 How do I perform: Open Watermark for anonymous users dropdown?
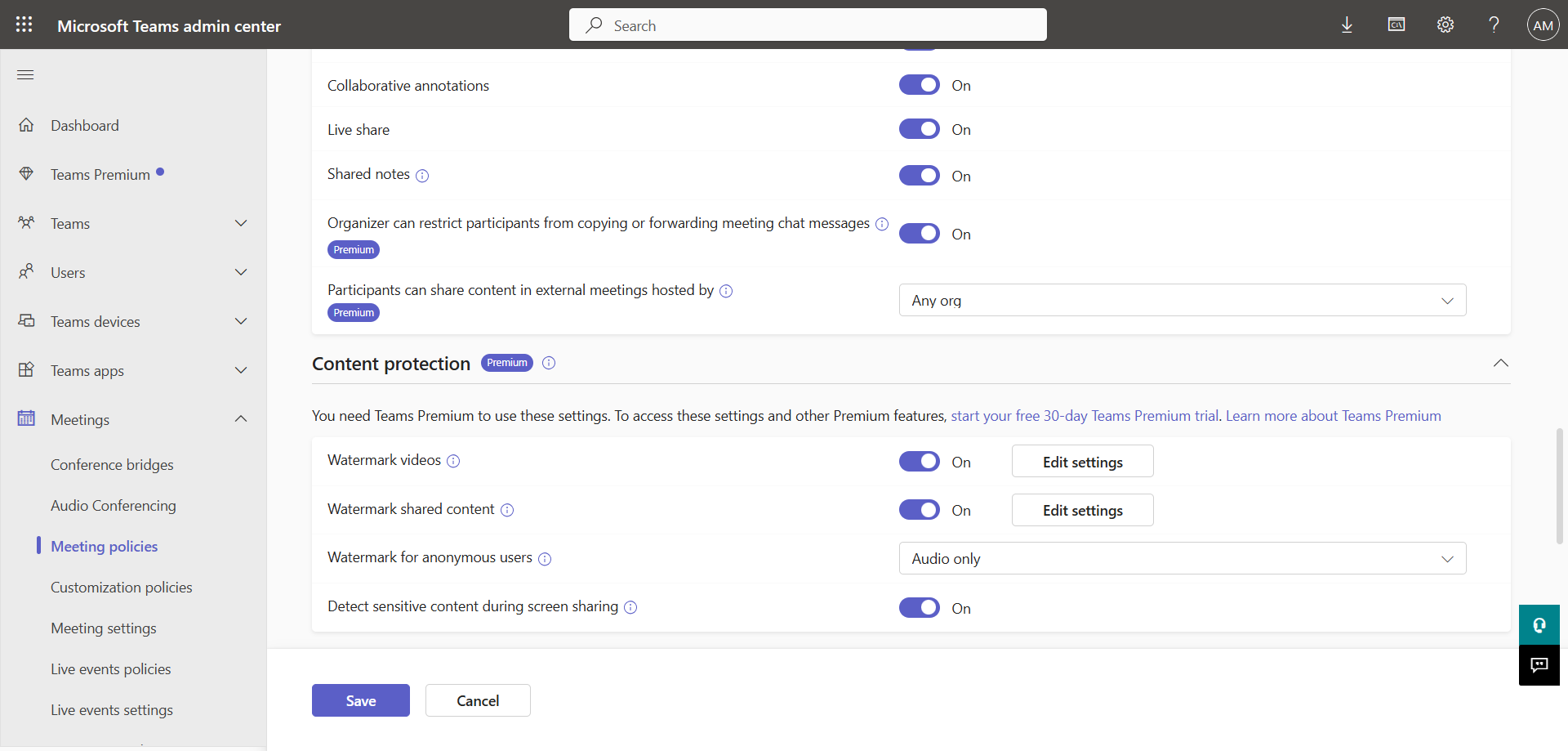pos(1182,559)
